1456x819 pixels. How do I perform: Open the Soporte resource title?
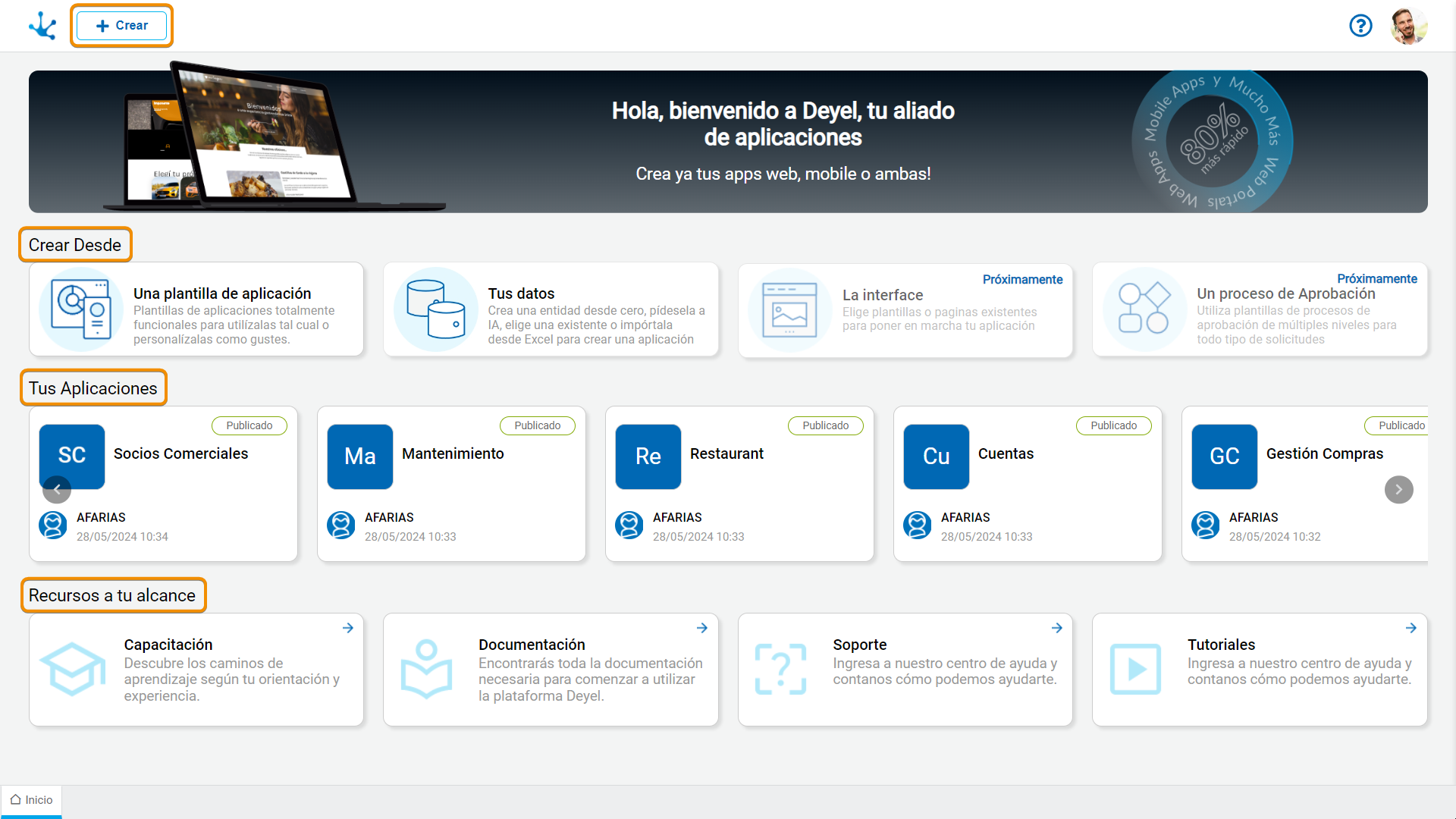click(860, 645)
